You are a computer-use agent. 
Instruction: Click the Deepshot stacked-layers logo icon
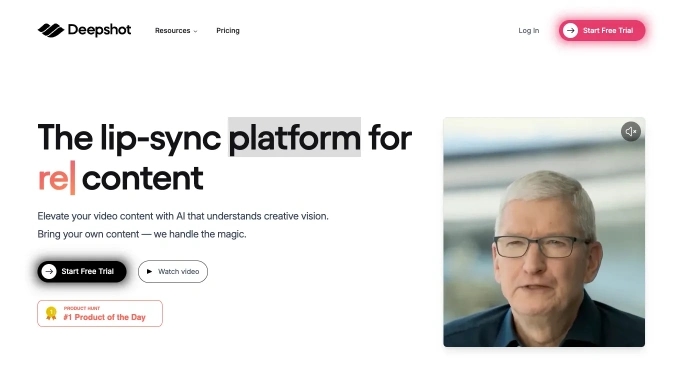tap(51, 30)
